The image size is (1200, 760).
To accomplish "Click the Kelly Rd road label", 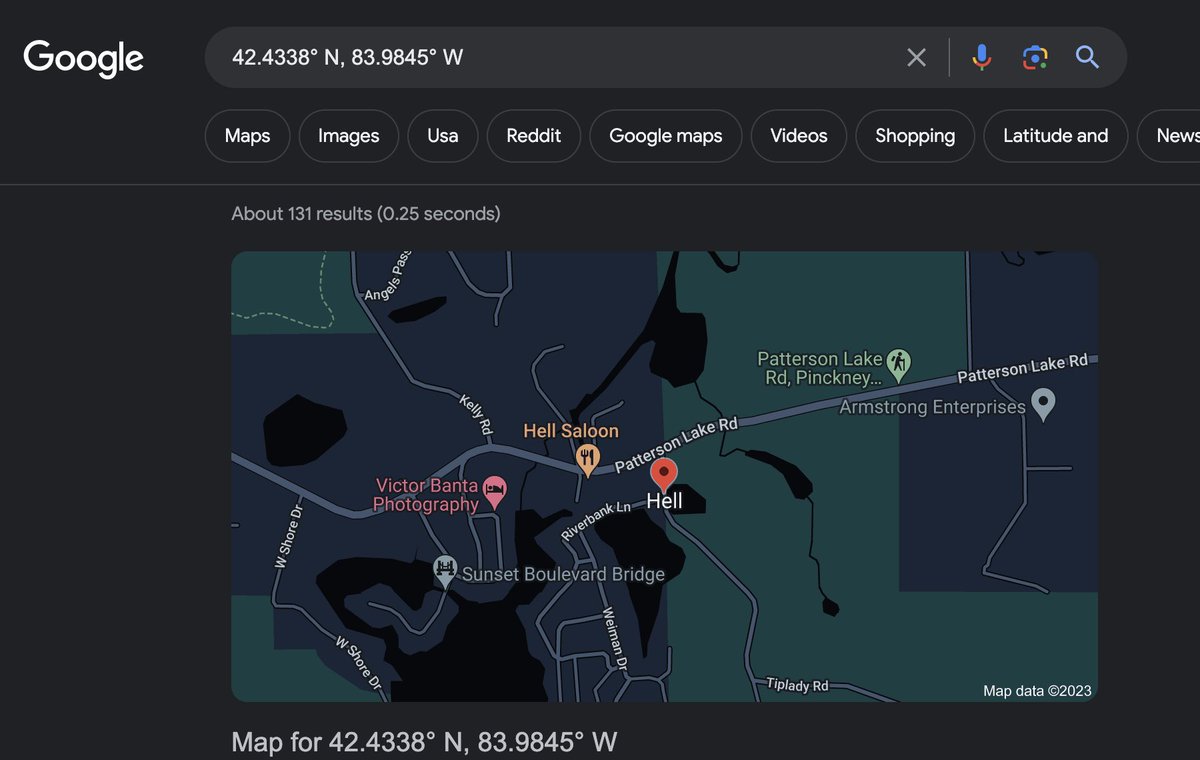I will [x=477, y=415].
